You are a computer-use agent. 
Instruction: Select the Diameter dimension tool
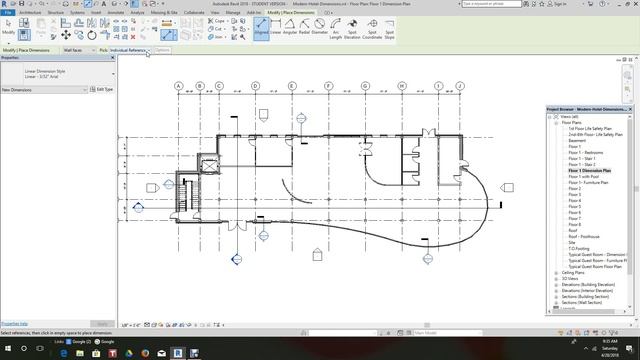[x=320, y=27]
